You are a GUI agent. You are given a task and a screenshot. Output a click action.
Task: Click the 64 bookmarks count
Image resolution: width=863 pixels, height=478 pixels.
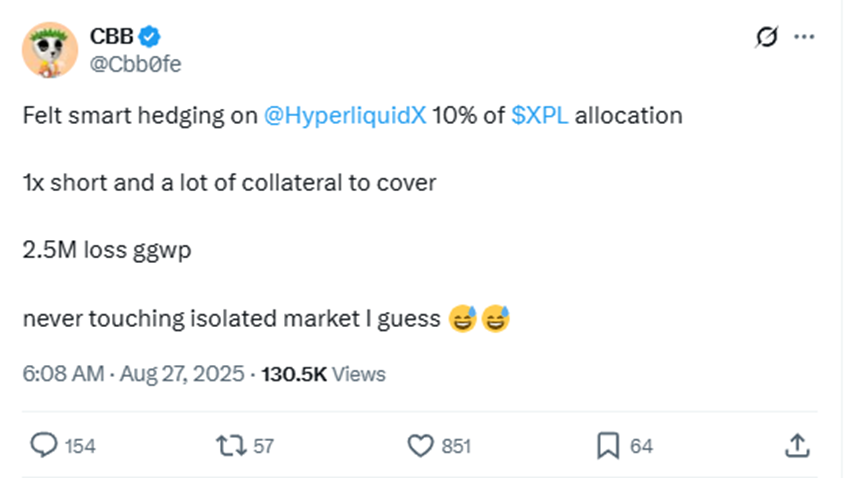pos(641,446)
